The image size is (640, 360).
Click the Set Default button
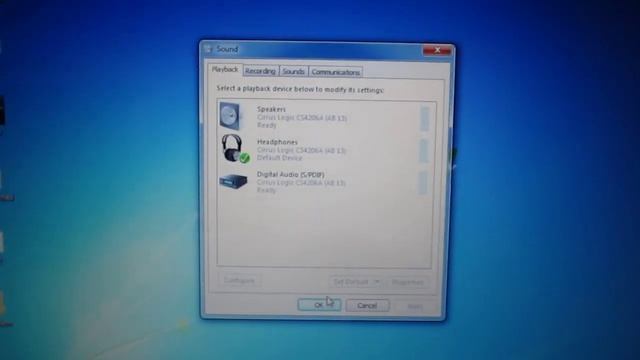click(351, 282)
